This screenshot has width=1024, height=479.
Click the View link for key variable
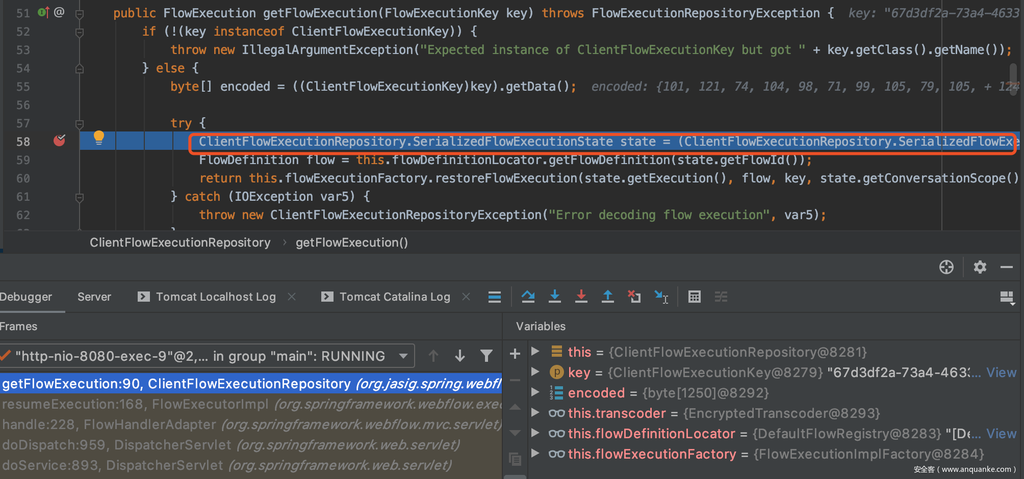coord(1001,372)
